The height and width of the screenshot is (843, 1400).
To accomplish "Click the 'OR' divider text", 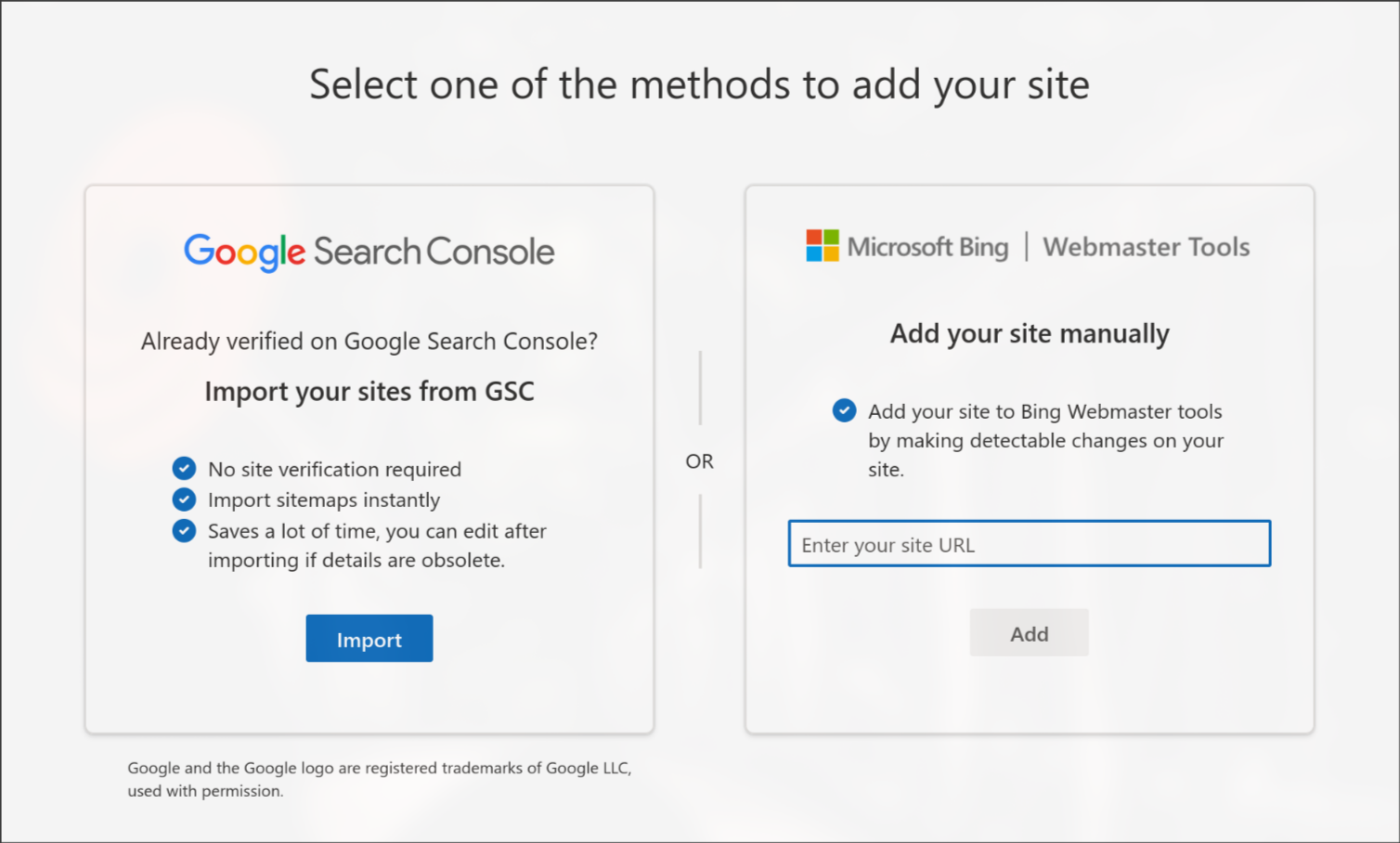I will 700,460.
